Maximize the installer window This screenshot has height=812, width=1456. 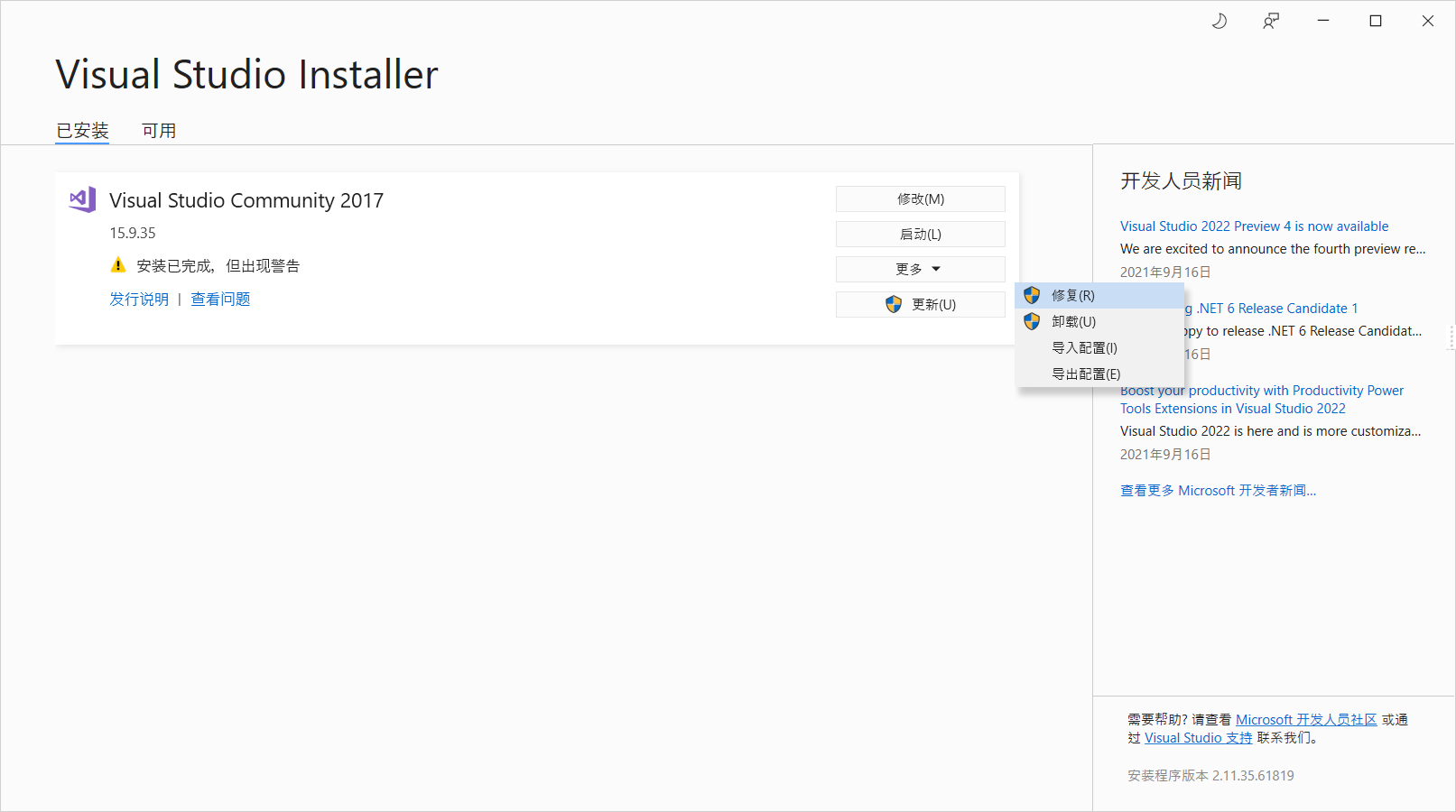point(1376,21)
